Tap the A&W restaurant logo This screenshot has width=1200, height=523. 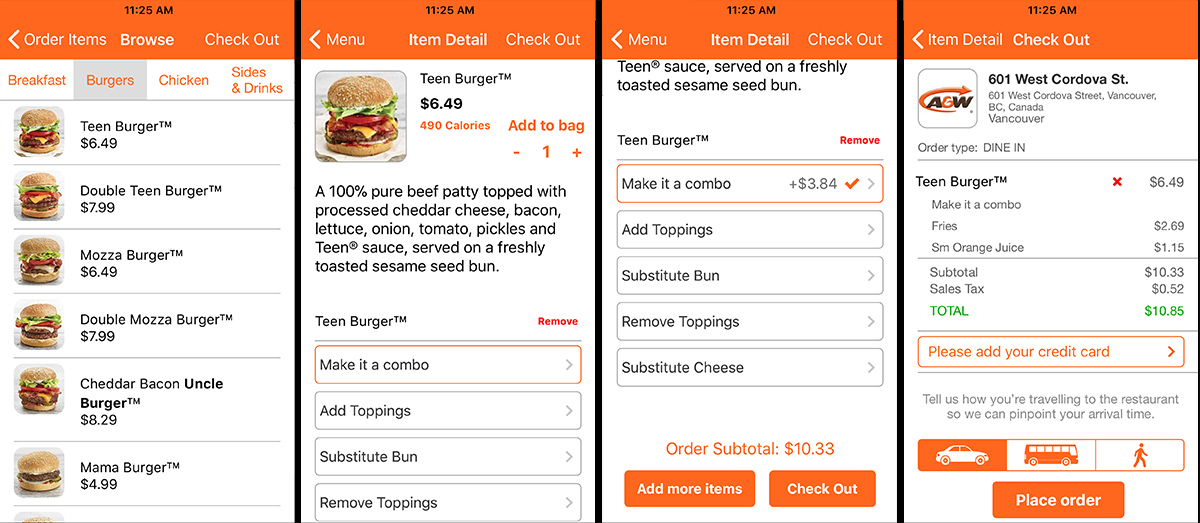(947, 98)
